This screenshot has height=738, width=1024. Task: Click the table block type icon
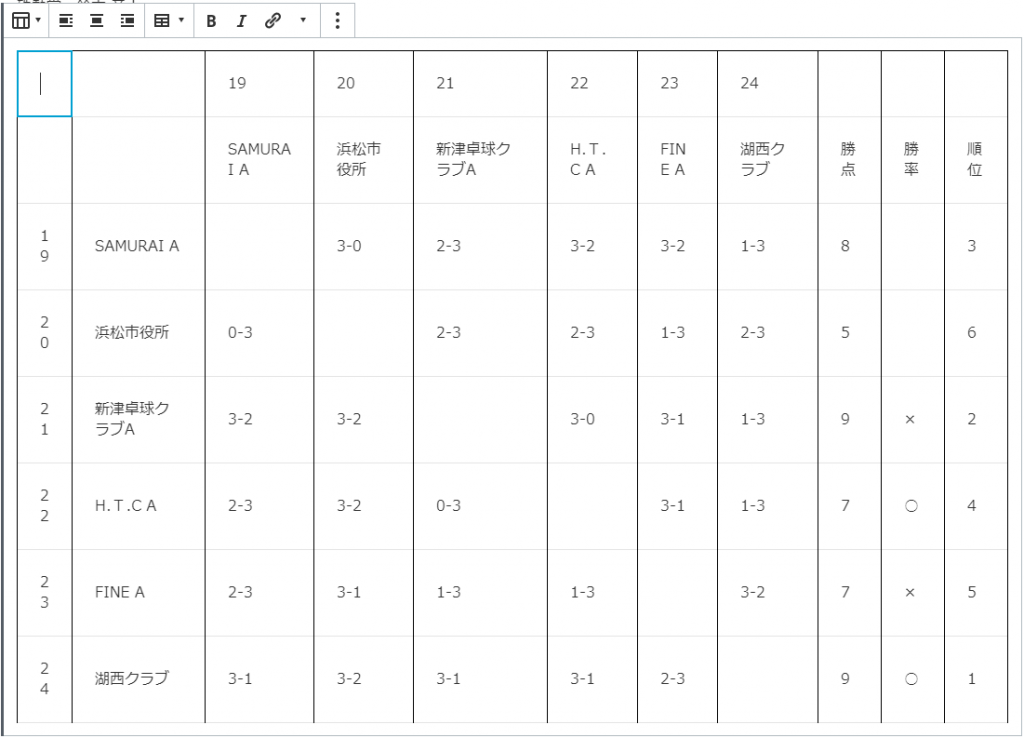[20, 20]
